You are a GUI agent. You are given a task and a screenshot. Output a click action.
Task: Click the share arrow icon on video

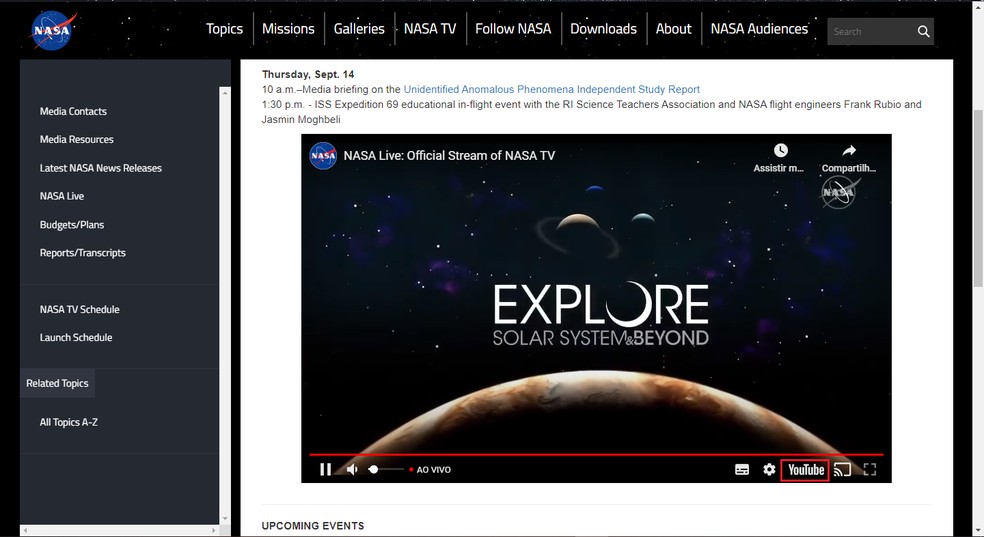click(848, 151)
